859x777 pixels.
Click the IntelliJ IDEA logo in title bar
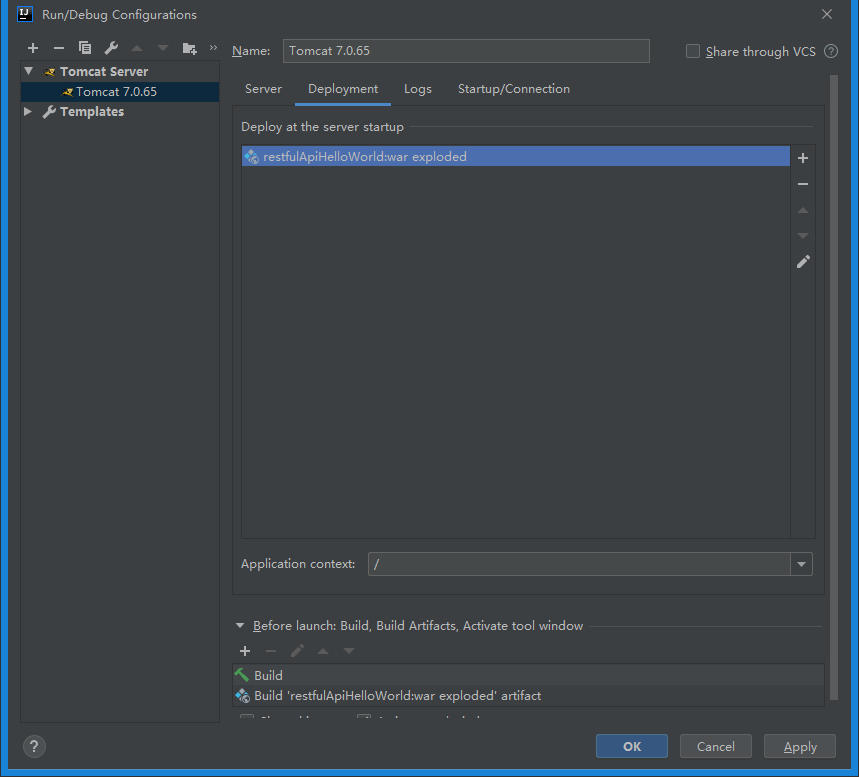pos(25,14)
